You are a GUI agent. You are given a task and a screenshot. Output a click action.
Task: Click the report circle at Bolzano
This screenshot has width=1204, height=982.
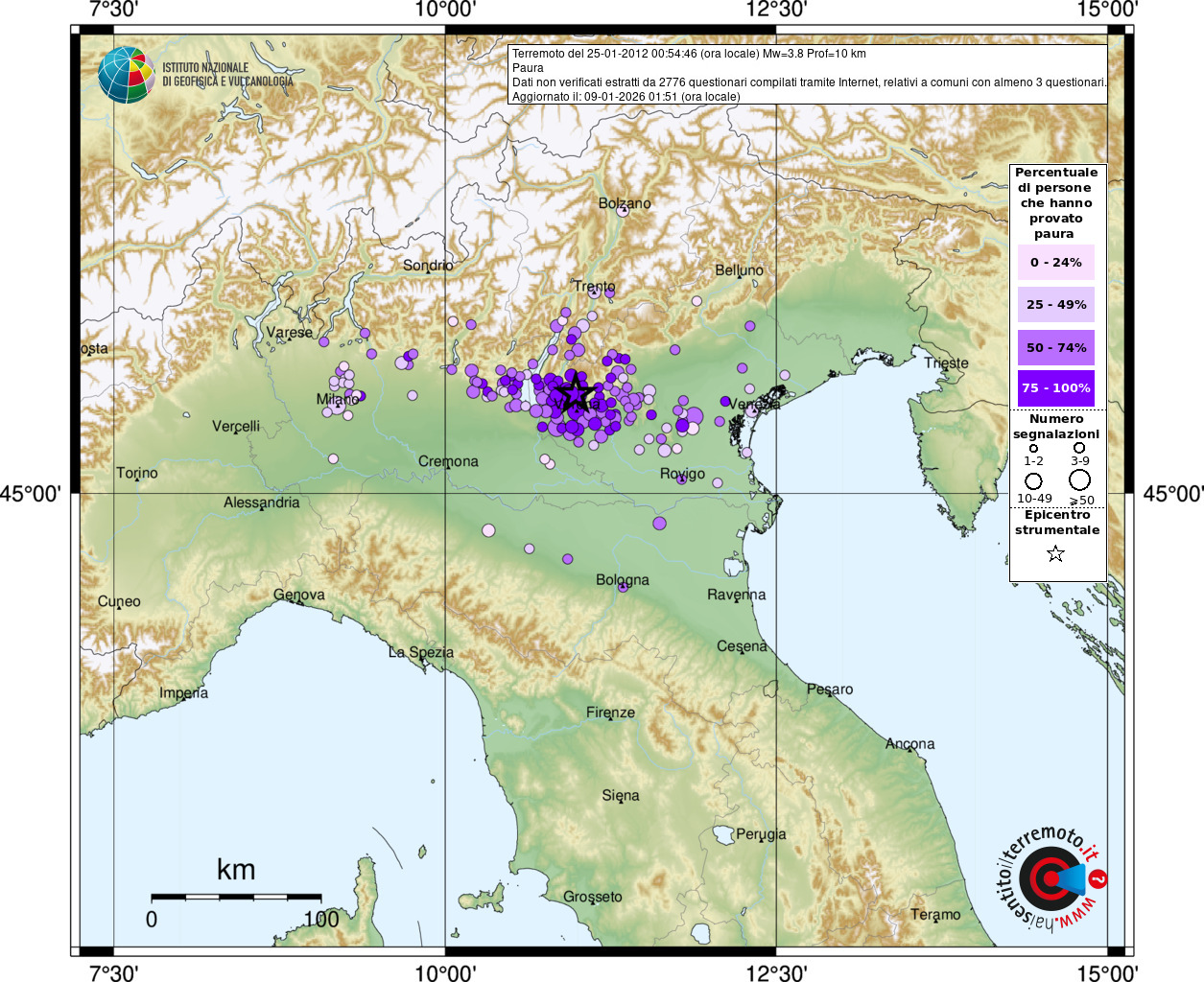(622, 210)
